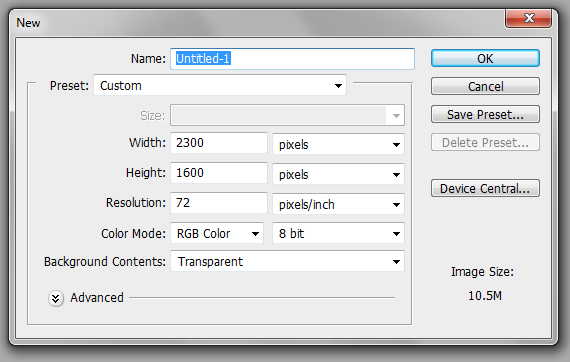Open the 8 bit depth dropdown
The image size is (570, 362).
pos(338,233)
